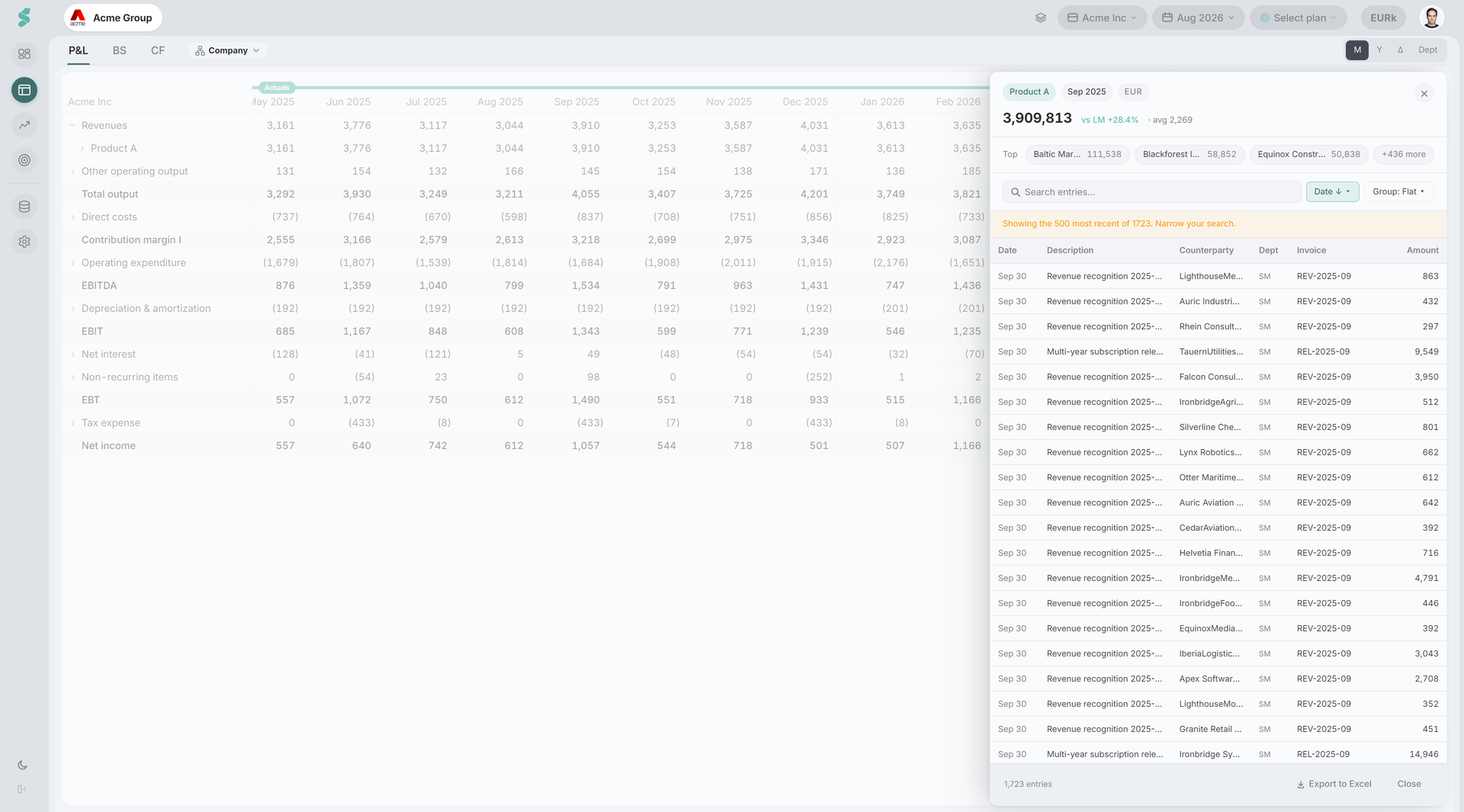Switch to the P&L tab

pos(78,50)
